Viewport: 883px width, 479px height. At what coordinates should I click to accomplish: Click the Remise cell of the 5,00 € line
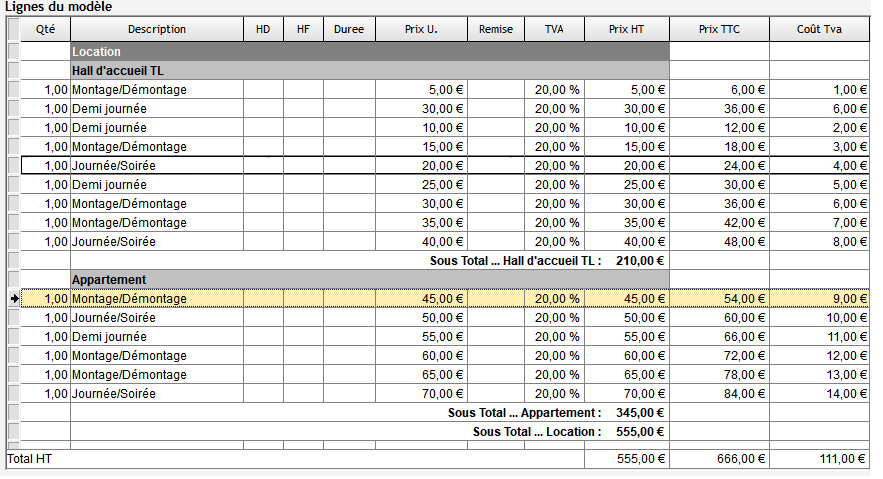point(496,89)
